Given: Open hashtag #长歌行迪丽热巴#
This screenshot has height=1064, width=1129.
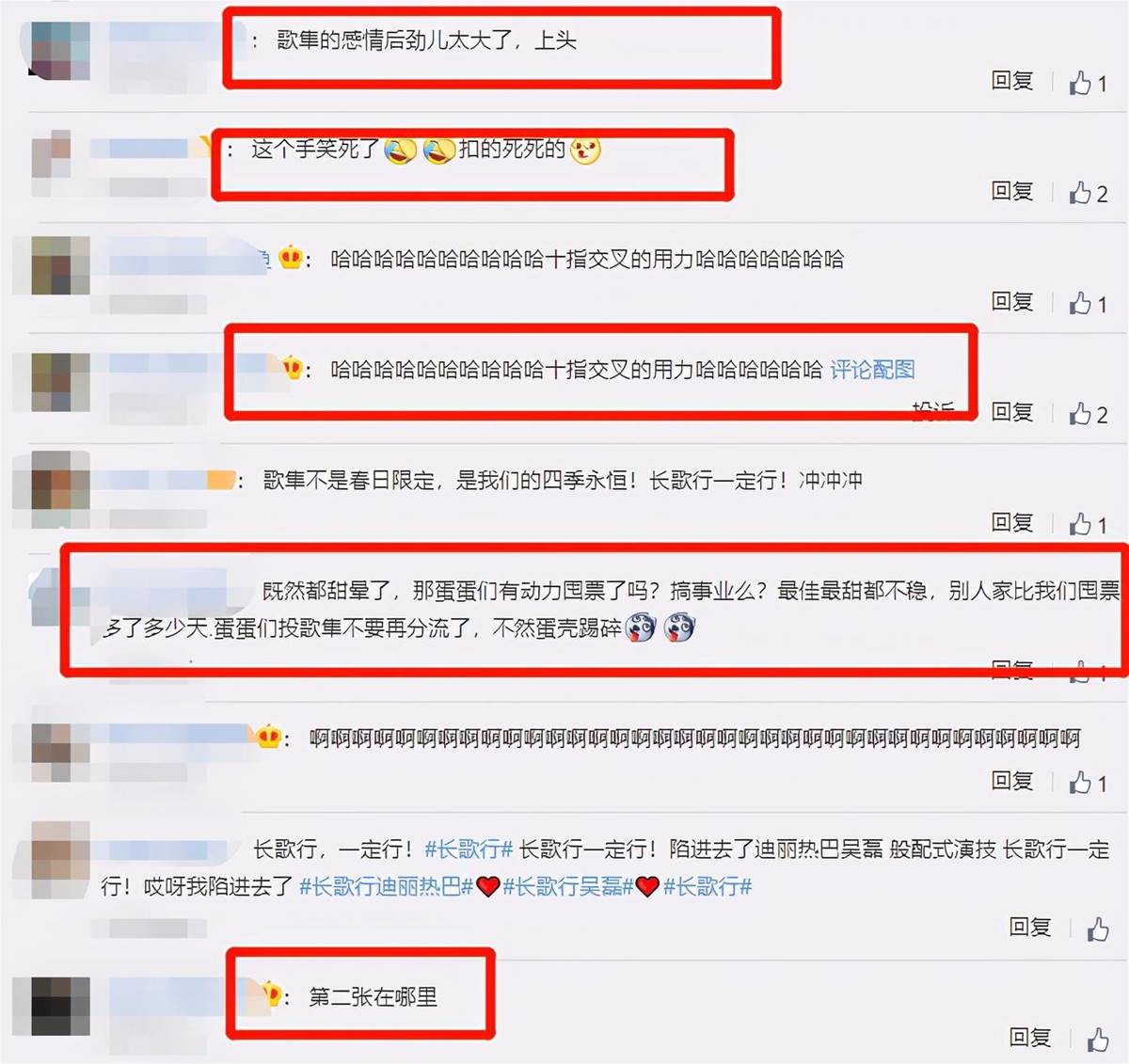Looking at the screenshot, I should point(386,886).
